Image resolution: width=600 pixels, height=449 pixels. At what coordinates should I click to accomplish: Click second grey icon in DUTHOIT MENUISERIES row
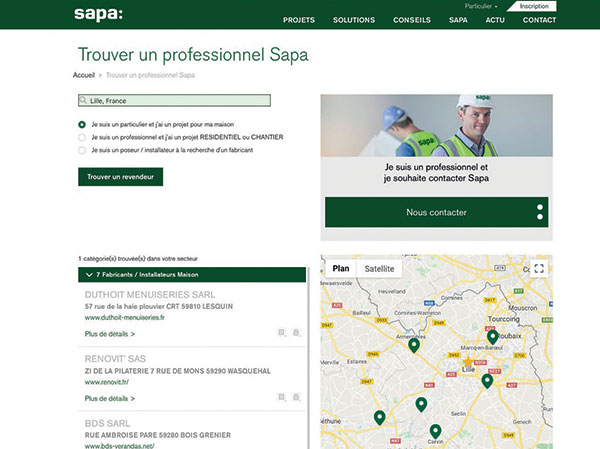pos(296,332)
